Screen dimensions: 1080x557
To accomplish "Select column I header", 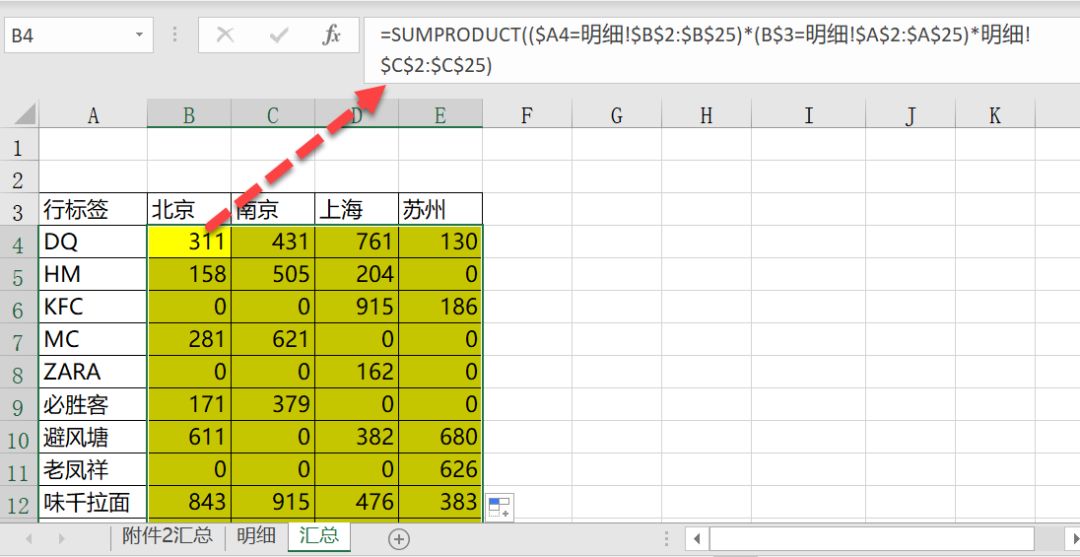I will click(x=808, y=115).
